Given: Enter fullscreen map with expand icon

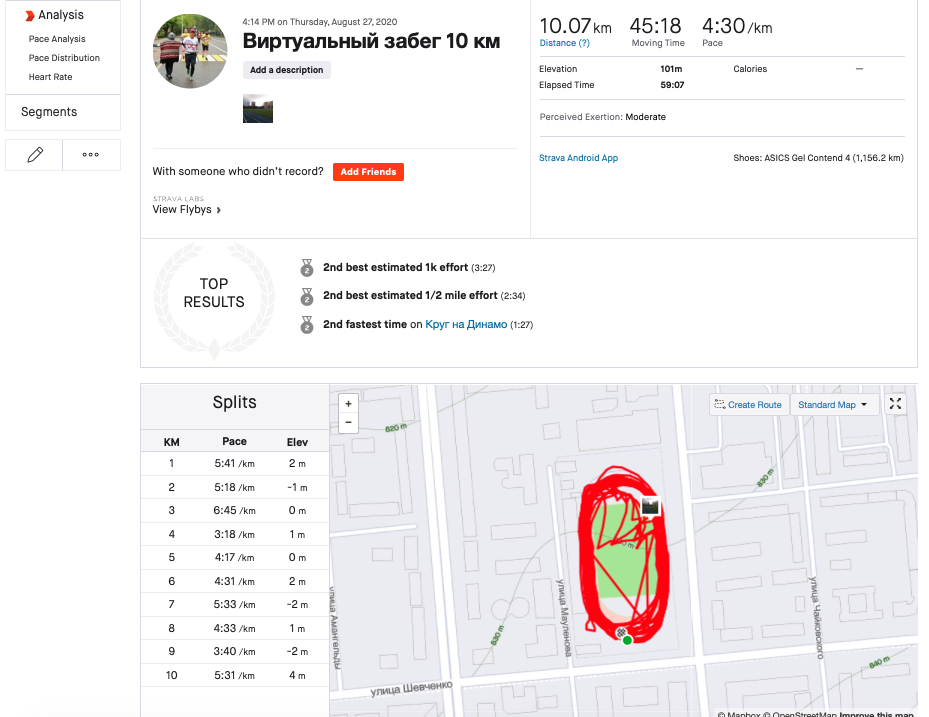Looking at the screenshot, I should 895,404.
